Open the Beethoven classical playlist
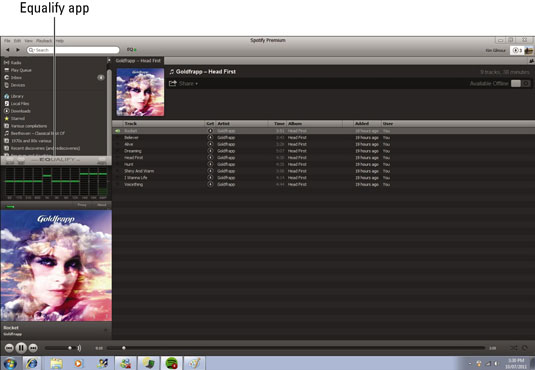535x370 pixels. (34, 133)
